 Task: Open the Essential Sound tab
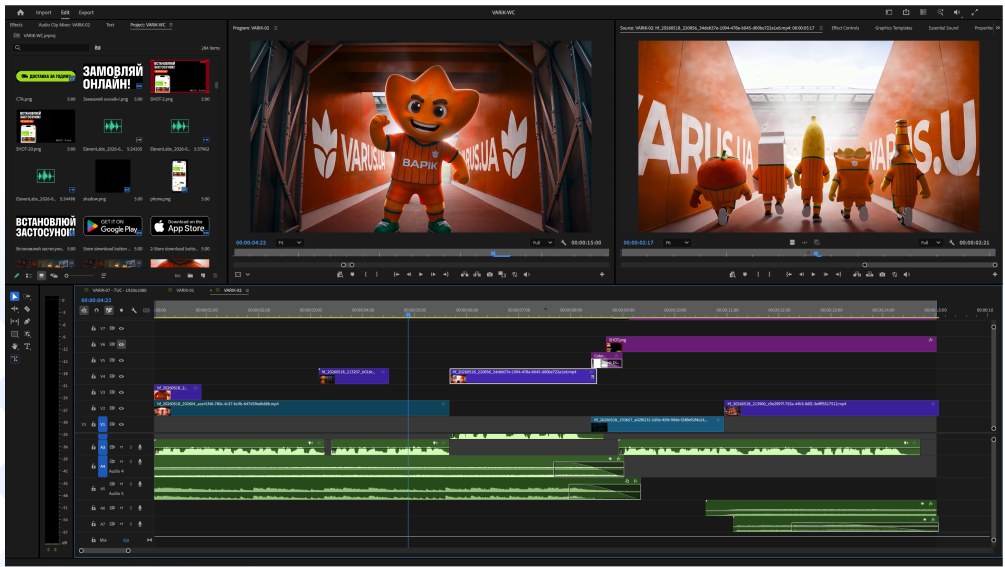tap(943, 28)
